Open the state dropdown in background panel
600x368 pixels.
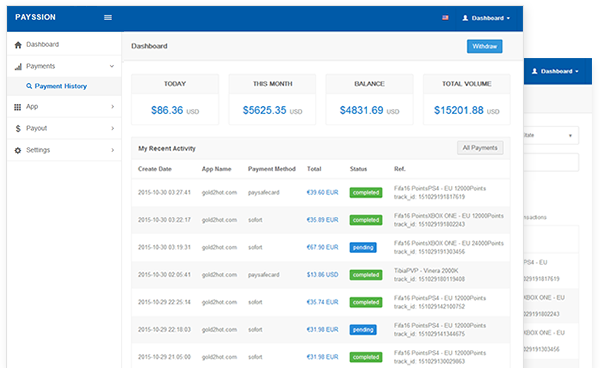coord(551,135)
